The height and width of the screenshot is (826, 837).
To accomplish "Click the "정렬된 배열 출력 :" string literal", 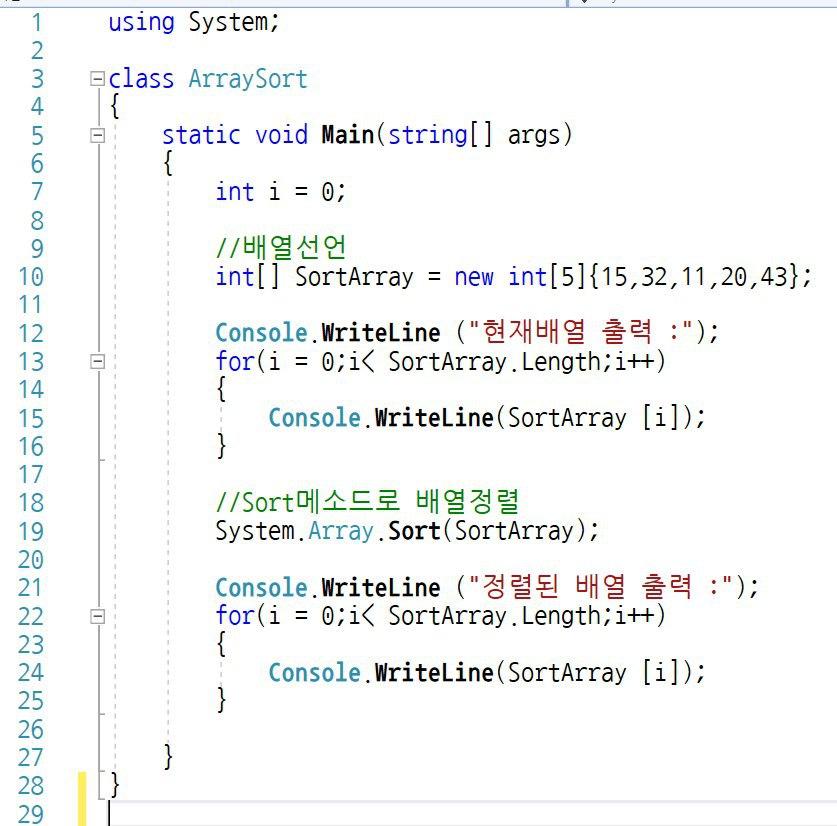I will (601, 586).
